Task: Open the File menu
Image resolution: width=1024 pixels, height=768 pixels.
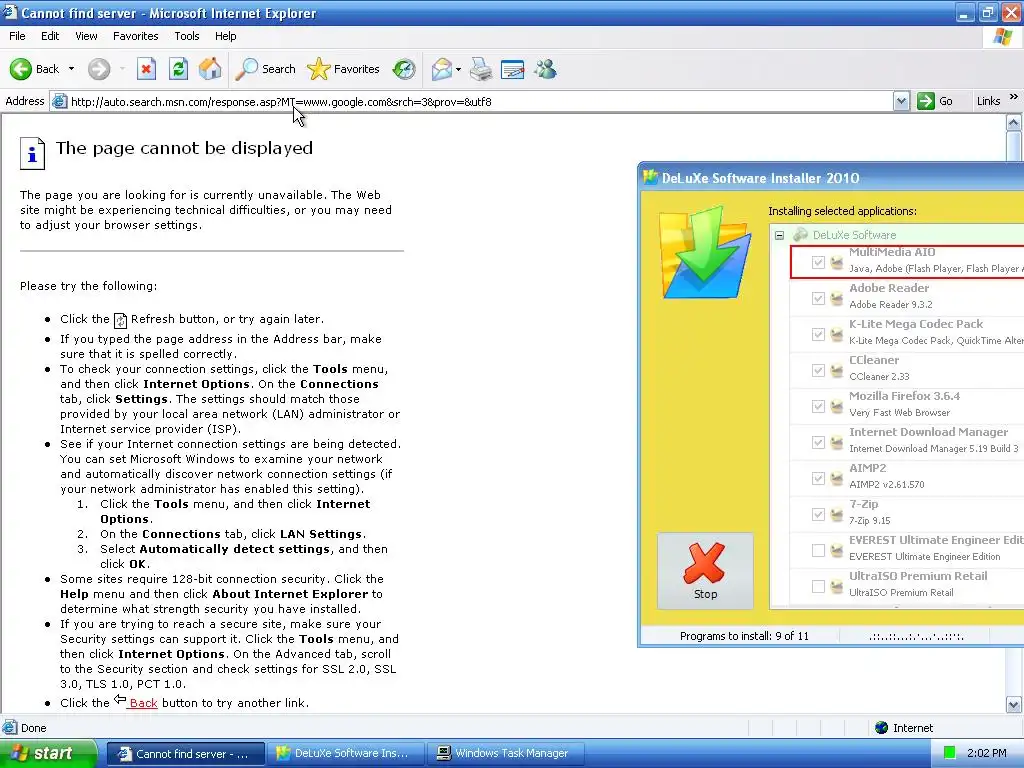Action: point(18,36)
